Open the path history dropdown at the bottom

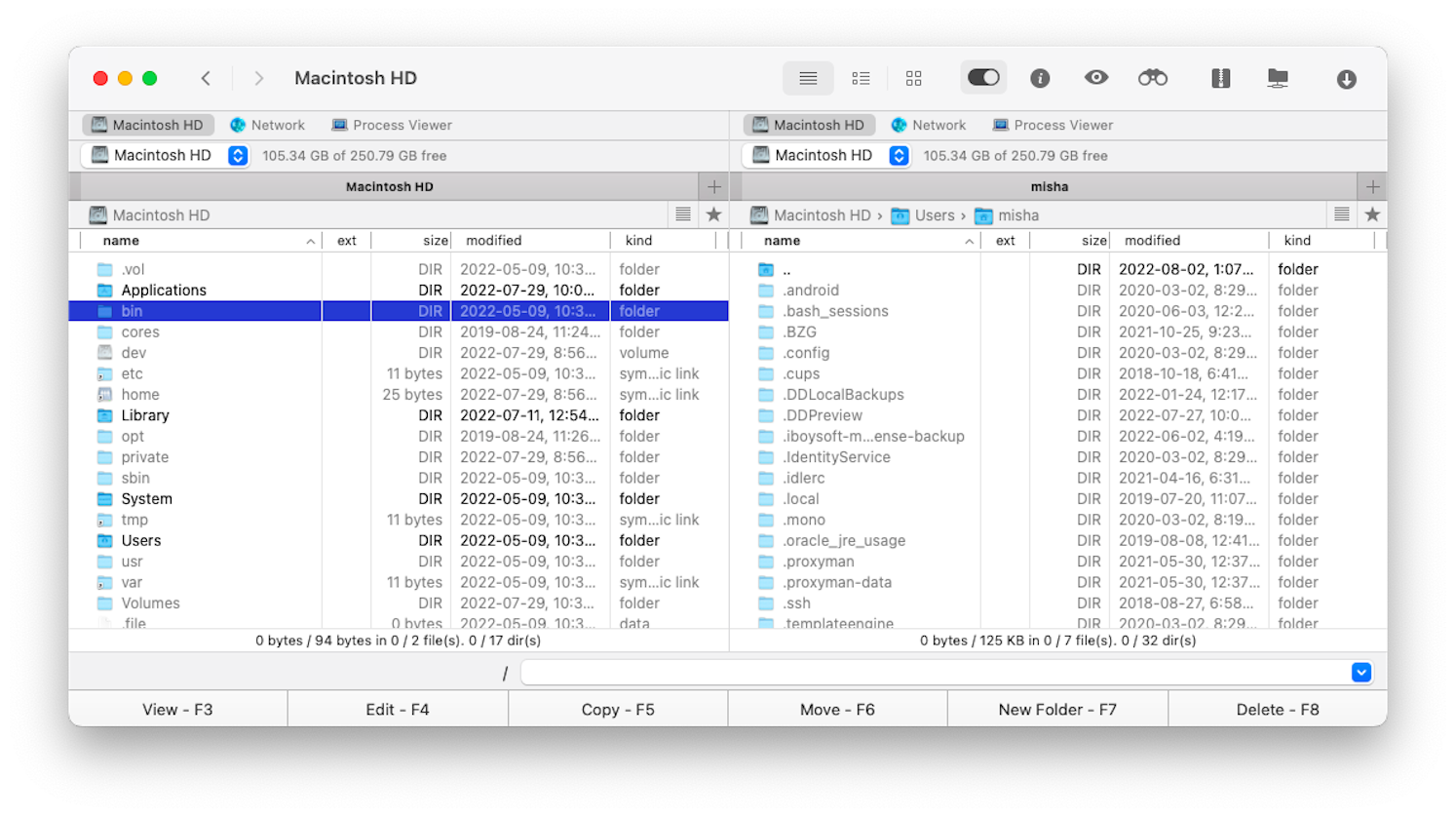[x=1361, y=672]
